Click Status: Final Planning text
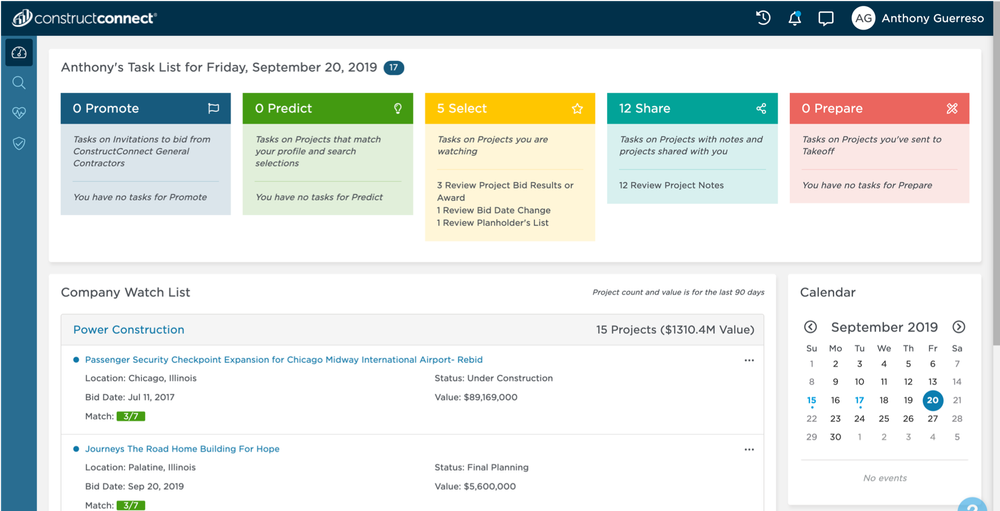This screenshot has height=511, width=1000. click(x=482, y=468)
